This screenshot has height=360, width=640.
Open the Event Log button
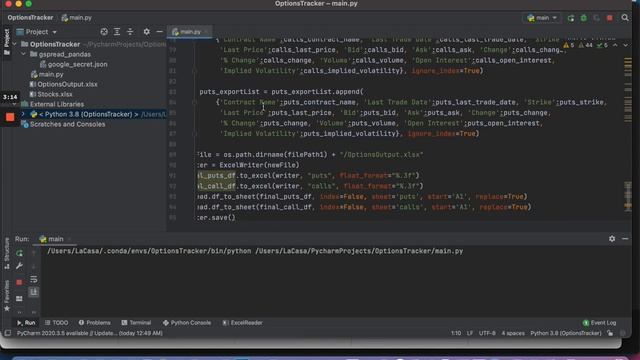tap(599, 322)
